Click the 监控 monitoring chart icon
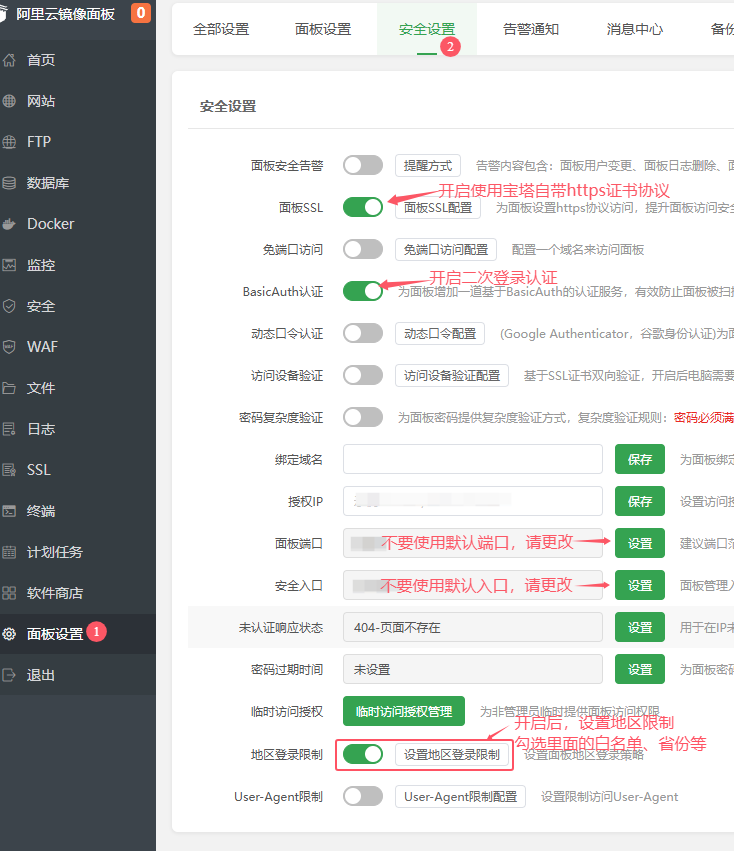 click(10, 265)
